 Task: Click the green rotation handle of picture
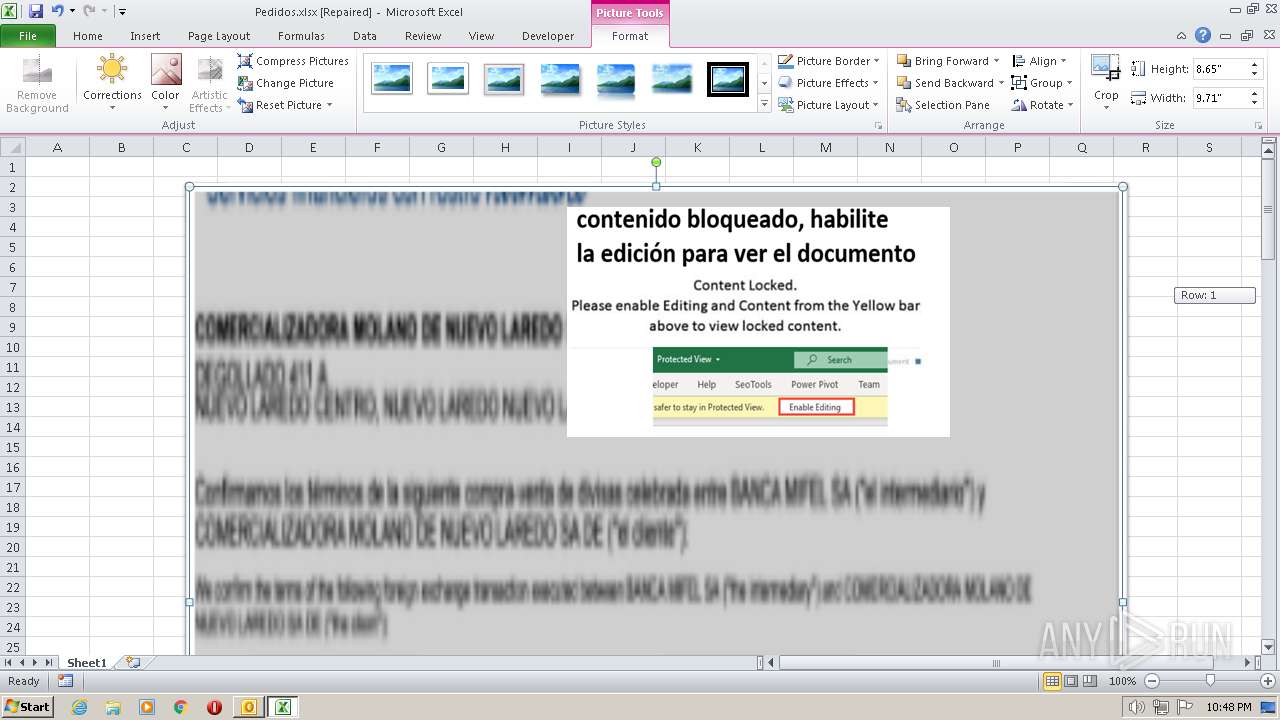point(656,162)
